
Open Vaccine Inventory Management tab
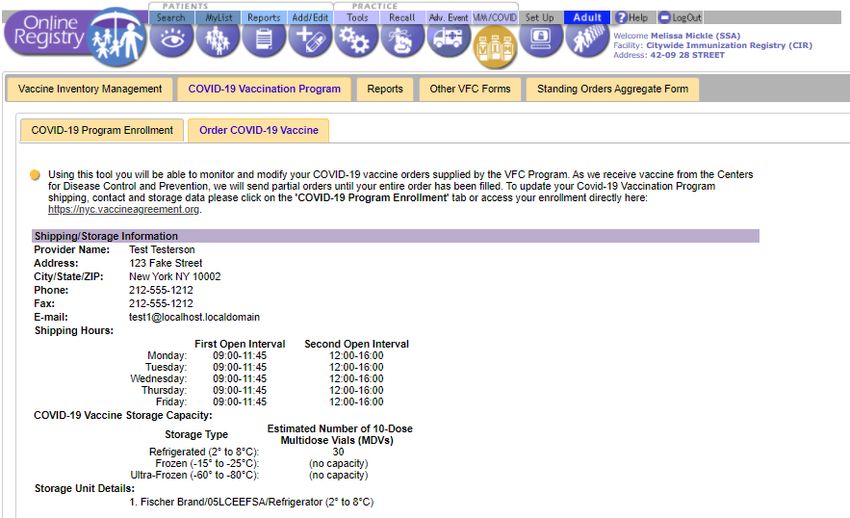coord(90,89)
